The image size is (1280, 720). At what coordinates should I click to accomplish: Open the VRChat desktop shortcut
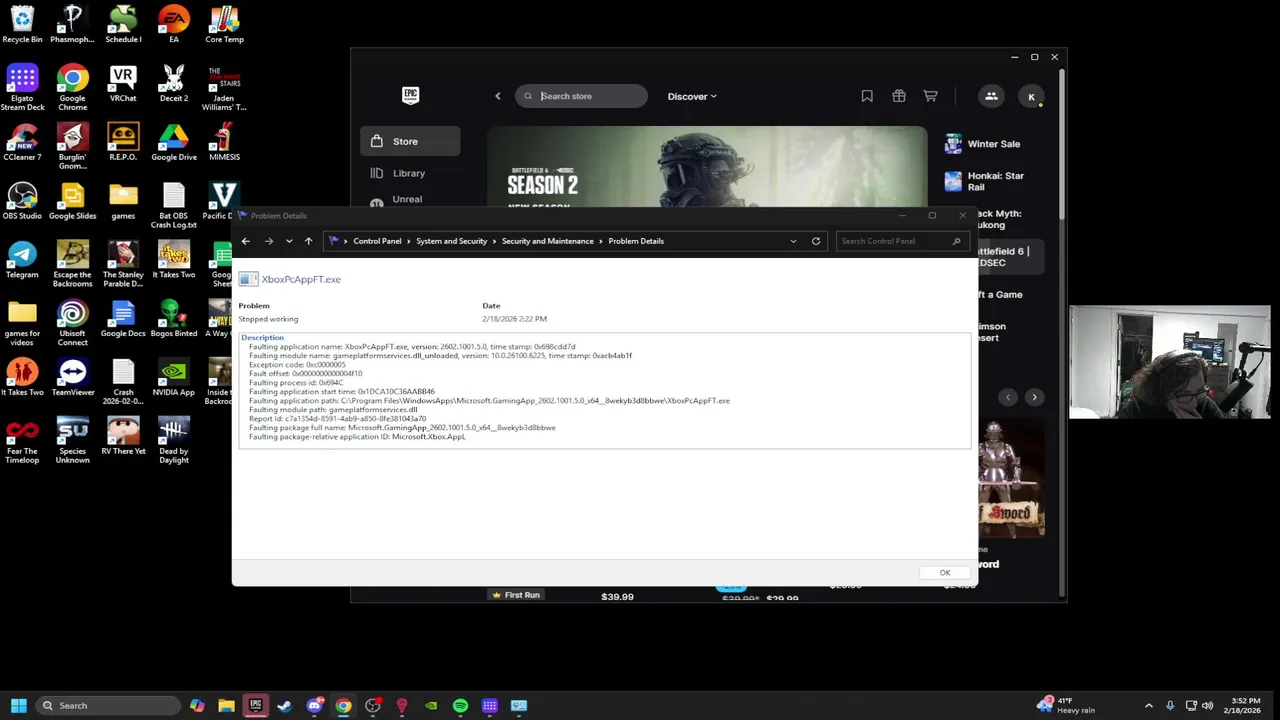click(123, 84)
